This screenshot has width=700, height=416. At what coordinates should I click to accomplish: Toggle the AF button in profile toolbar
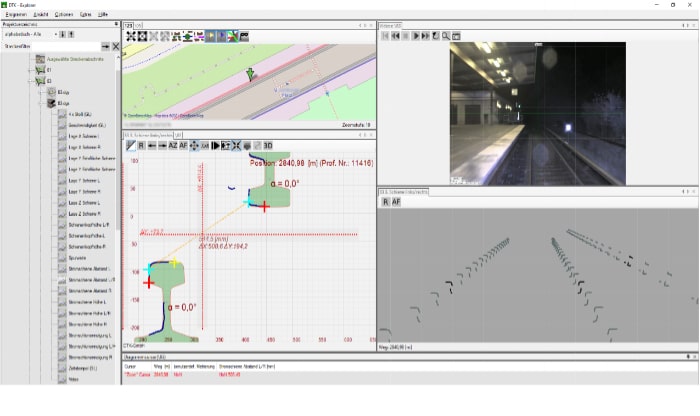pos(184,145)
